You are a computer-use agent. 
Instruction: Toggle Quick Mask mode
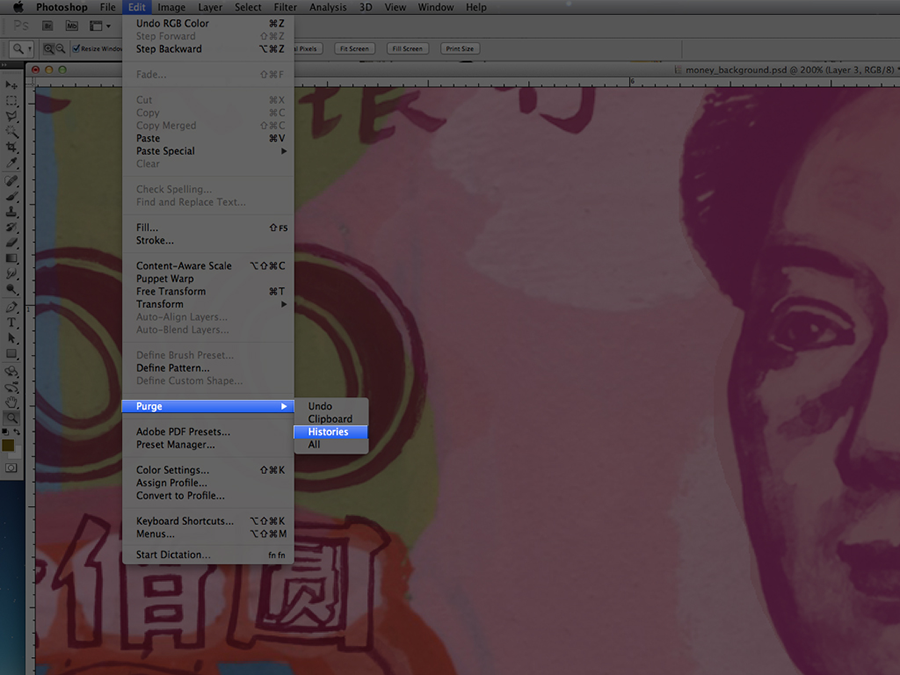11,468
